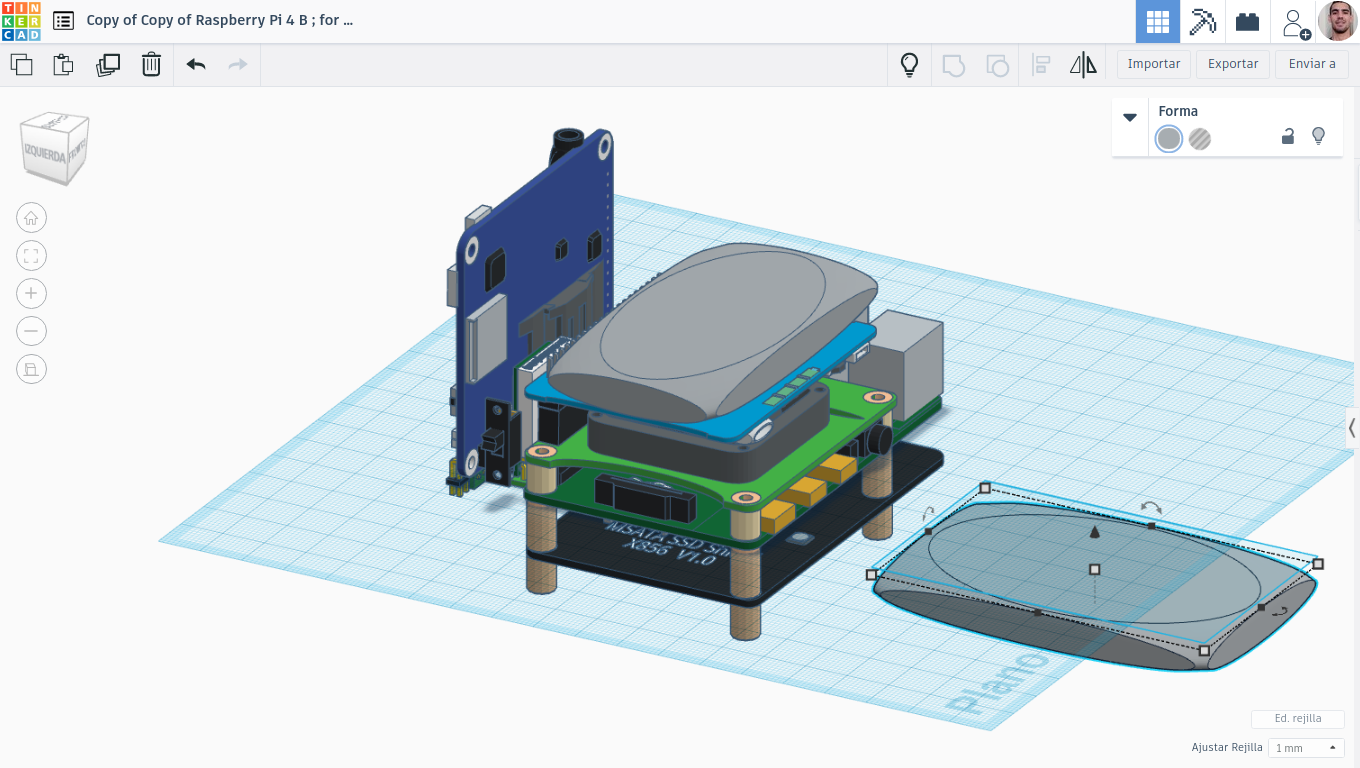Collapse the Forma shape panel

pyautogui.click(x=1130, y=117)
